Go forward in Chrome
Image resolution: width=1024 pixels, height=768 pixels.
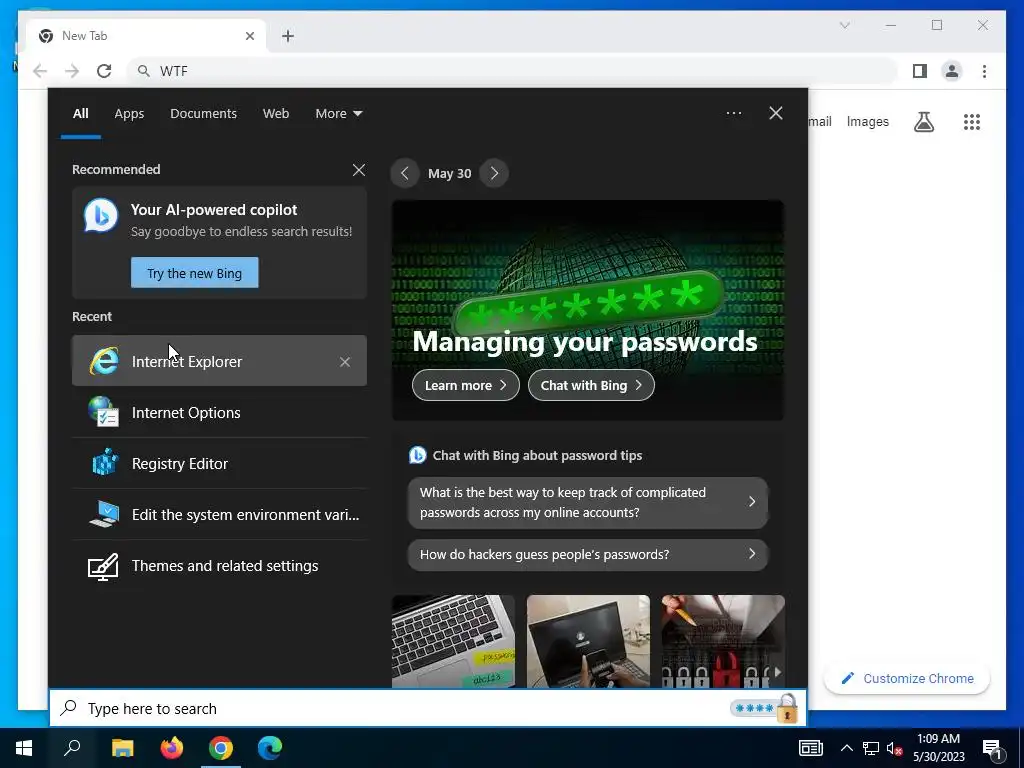72,71
